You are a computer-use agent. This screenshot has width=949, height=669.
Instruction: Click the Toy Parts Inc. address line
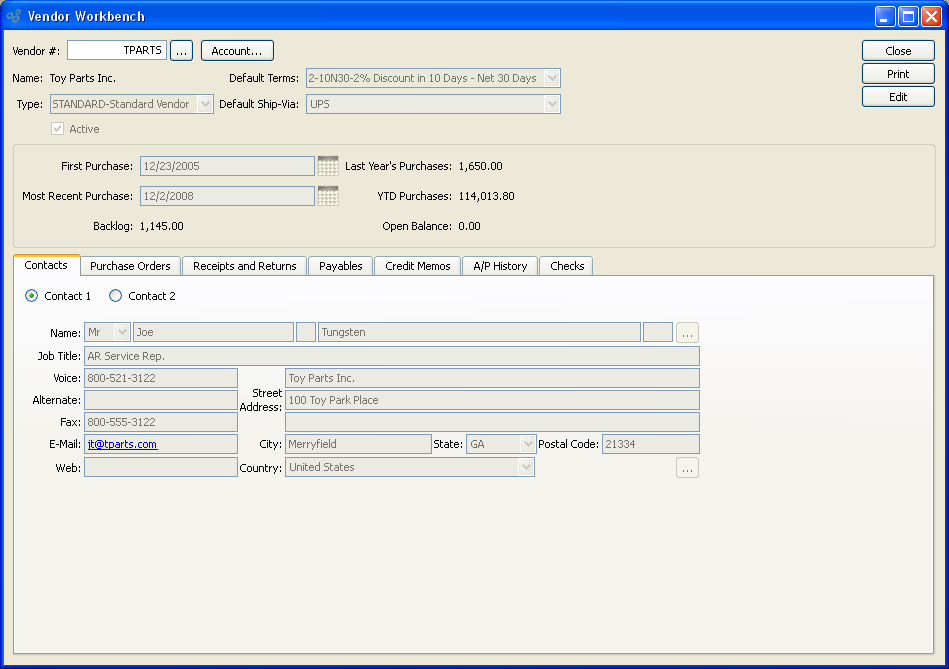[492, 378]
